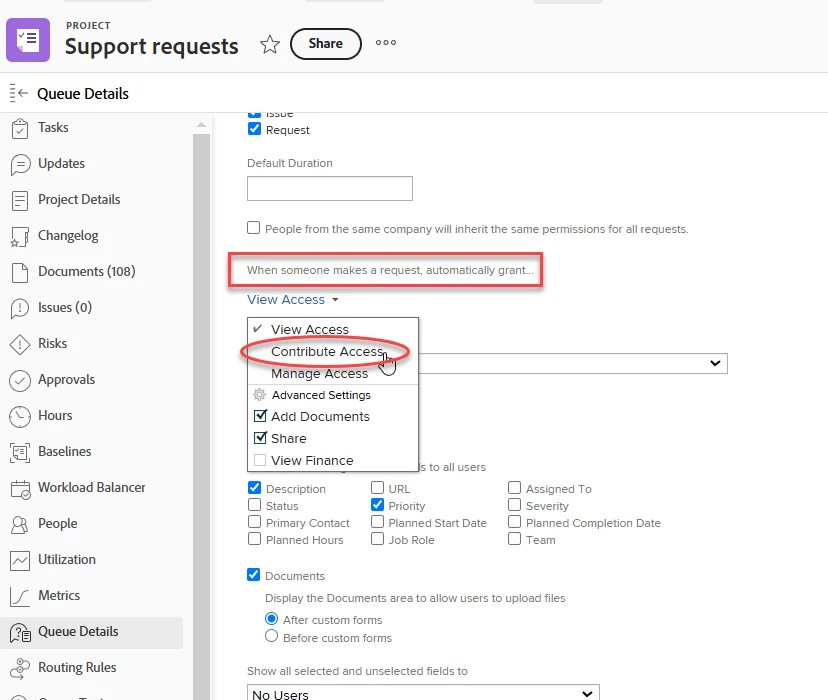Click the sidebar scroll up arrow
This screenshot has width=828, height=700.
click(x=201, y=125)
